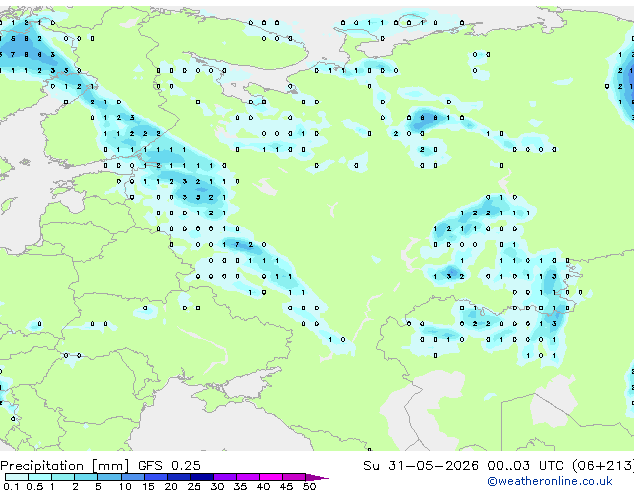Pick the 15–20 mm blue legend segment
Image resolution: width=634 pixels, height=490 pixels.
point(155,477)
